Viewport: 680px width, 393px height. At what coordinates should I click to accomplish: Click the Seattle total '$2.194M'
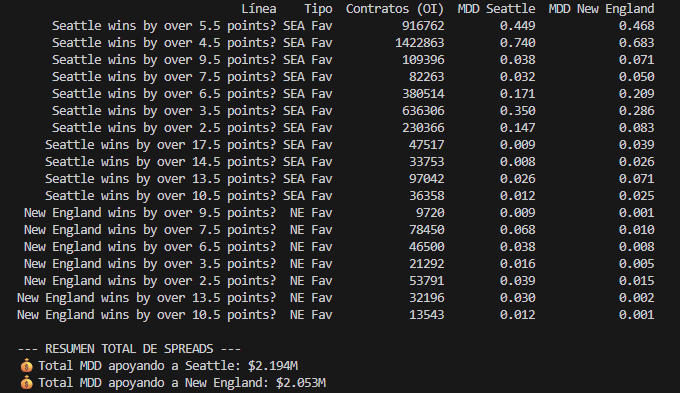[273, 366]
